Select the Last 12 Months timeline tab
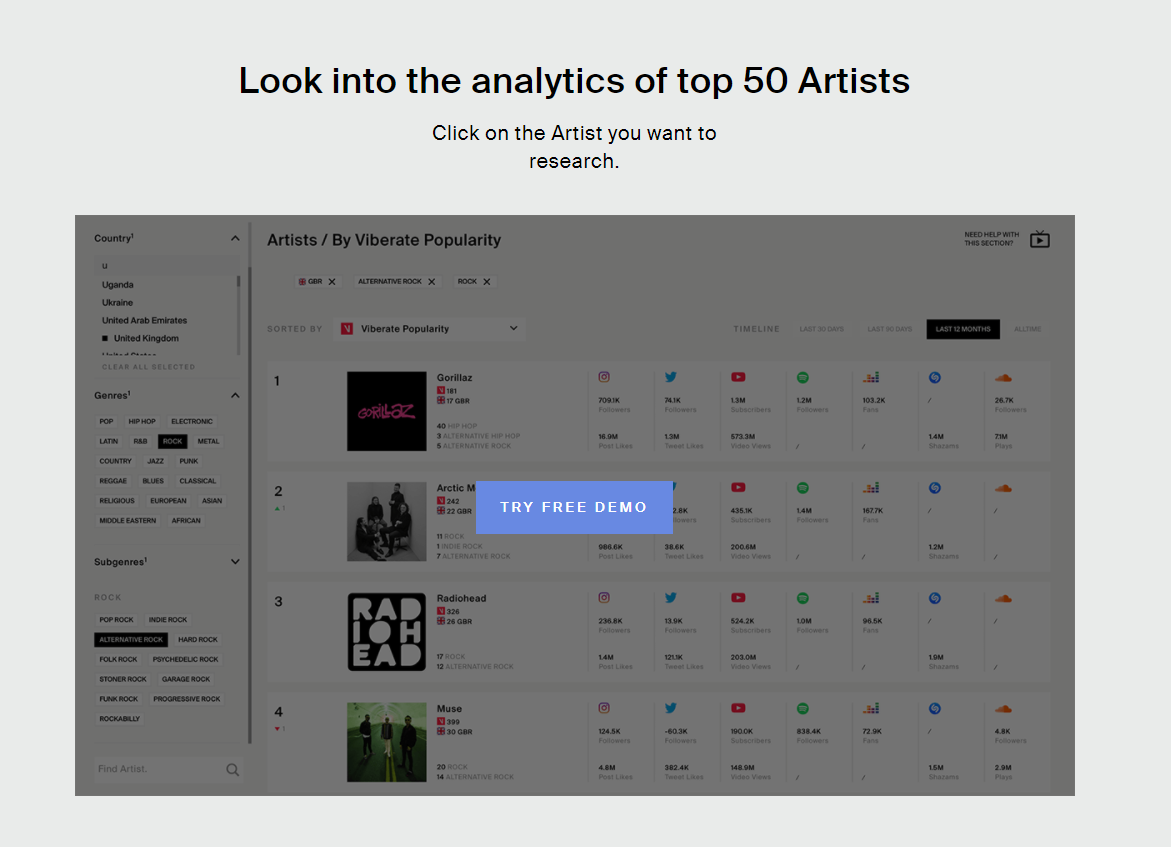This screenshot has height=847, width=1171. point(962,329)
